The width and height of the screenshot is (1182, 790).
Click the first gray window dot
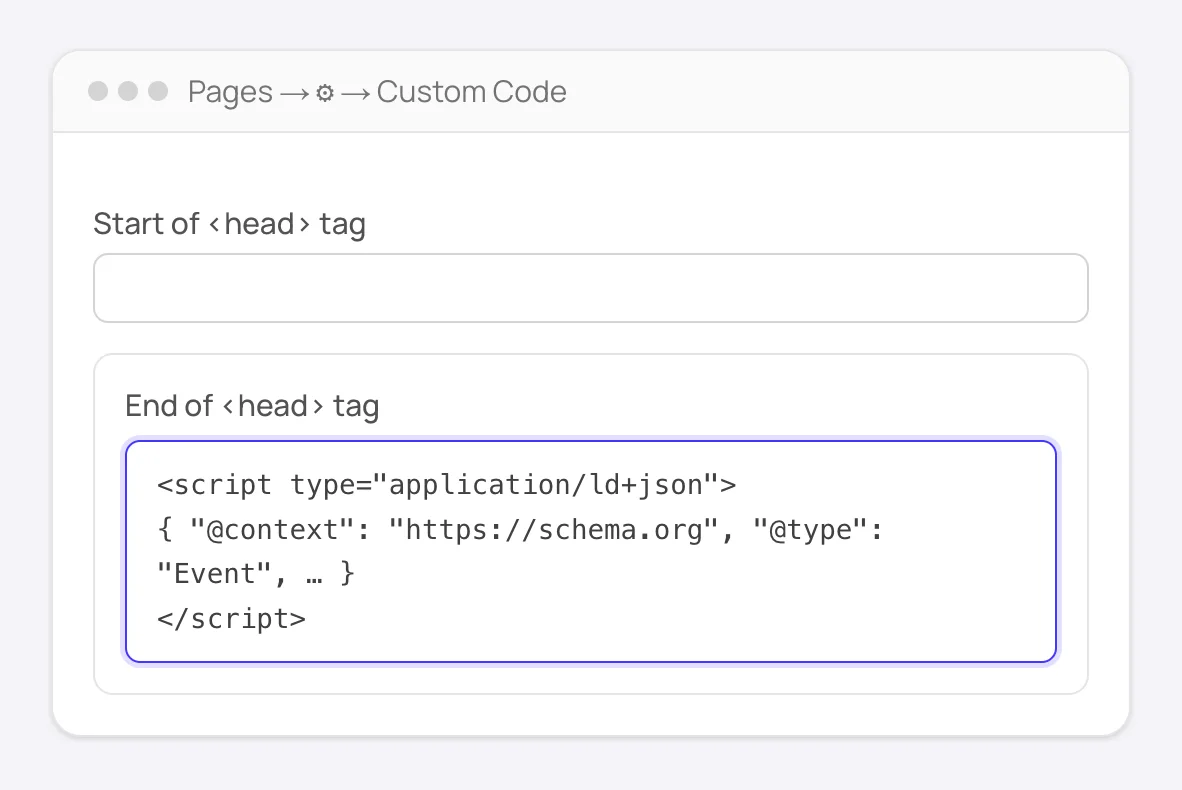click(98, 91)
